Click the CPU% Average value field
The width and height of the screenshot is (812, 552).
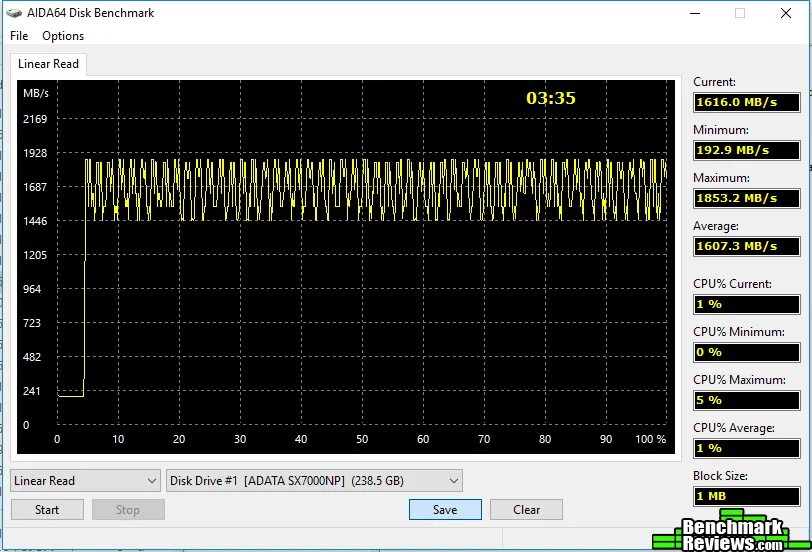747,448
